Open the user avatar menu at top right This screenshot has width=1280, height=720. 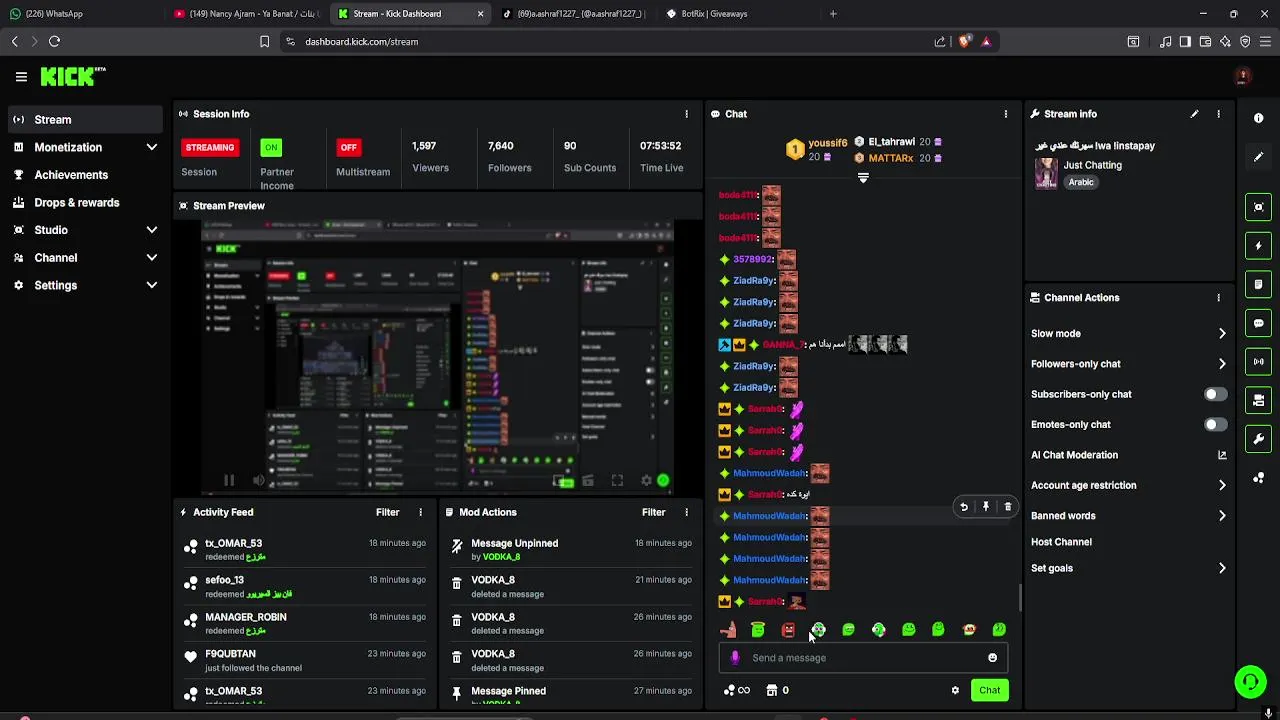pyautogui.click(x=1243, y=76)
